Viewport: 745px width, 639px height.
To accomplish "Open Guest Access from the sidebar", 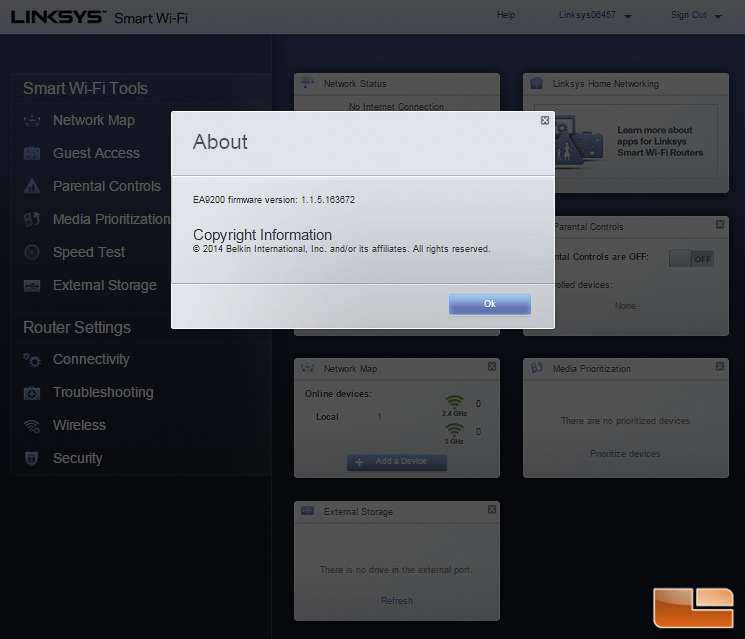I will click(96, 153).
